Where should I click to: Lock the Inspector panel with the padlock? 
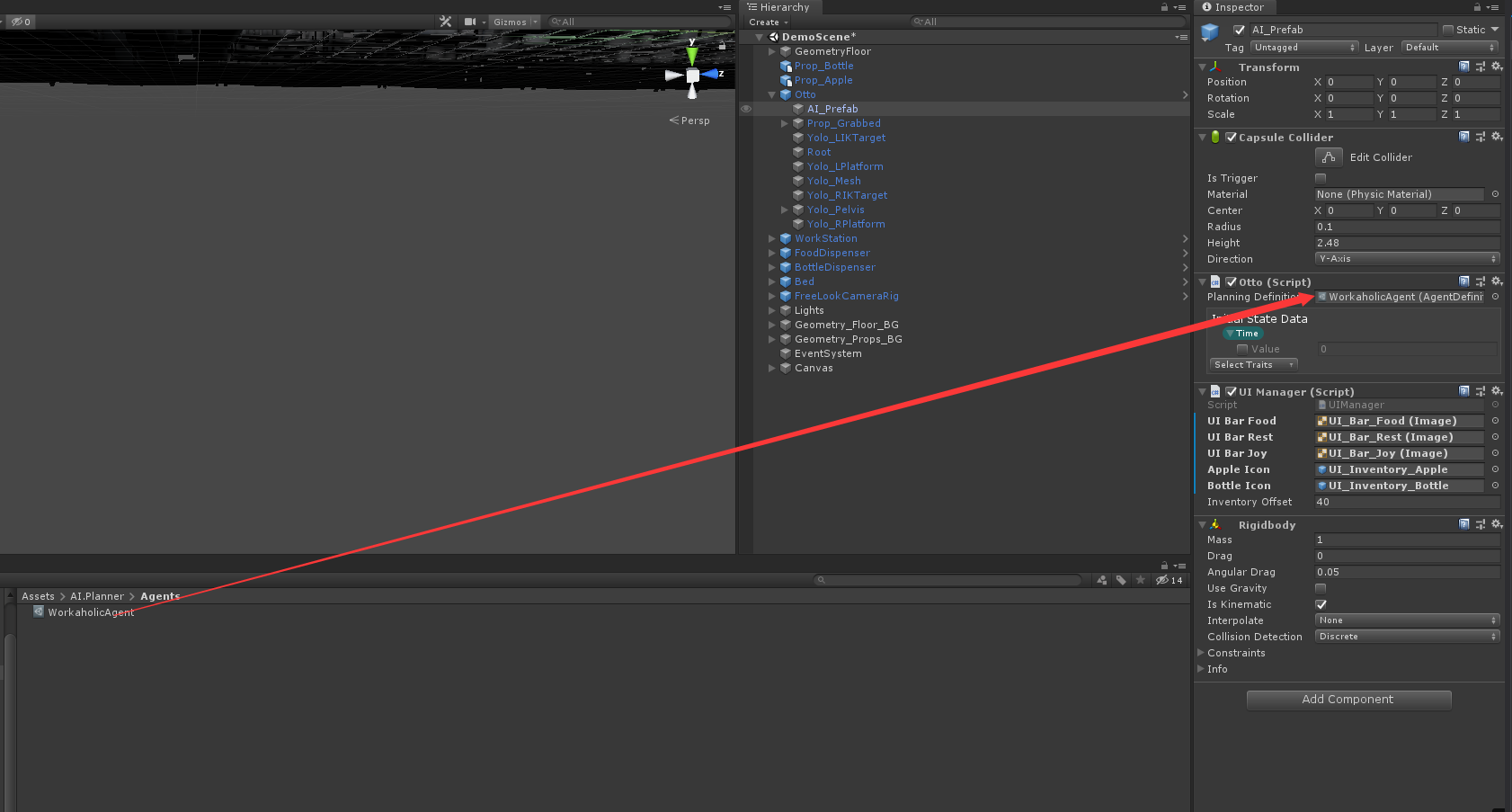(x=1476, y=7)
